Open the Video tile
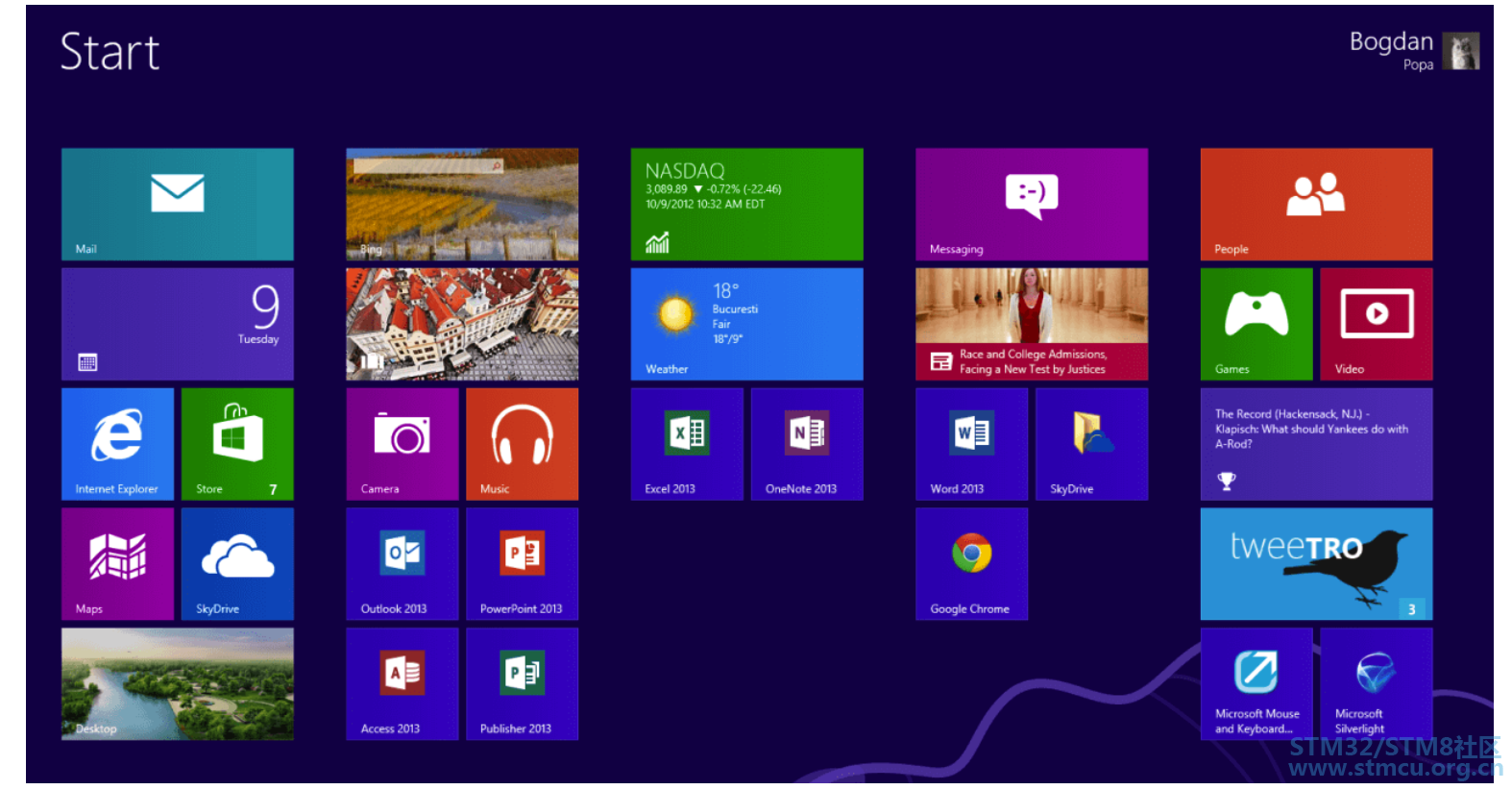 (x=1377, y=324)
